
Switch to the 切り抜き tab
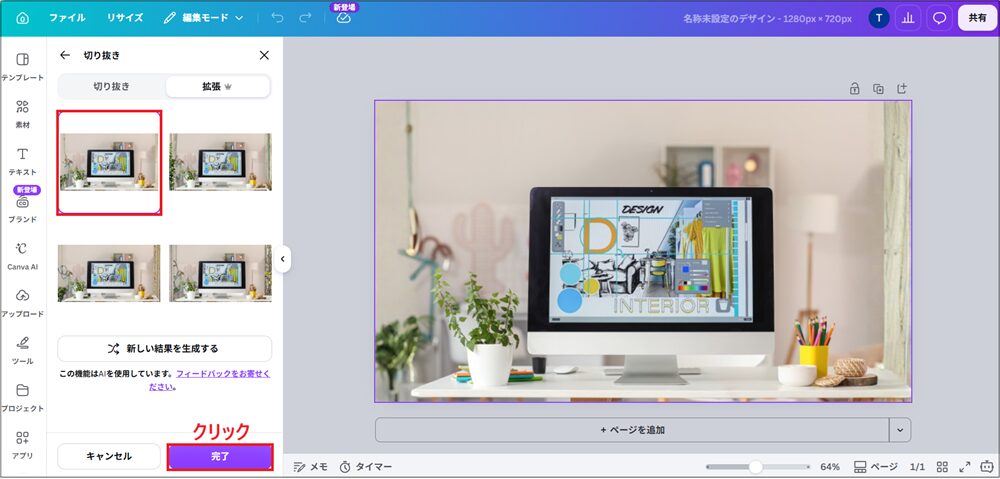pos(112,86)
